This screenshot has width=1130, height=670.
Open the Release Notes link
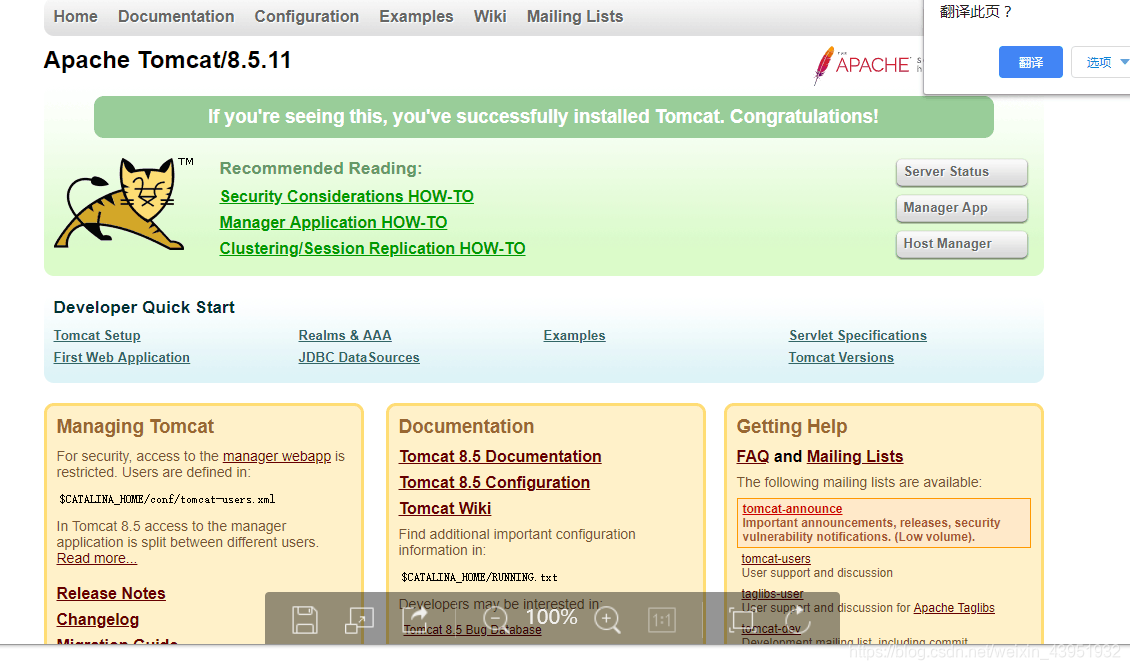(111, 593)
